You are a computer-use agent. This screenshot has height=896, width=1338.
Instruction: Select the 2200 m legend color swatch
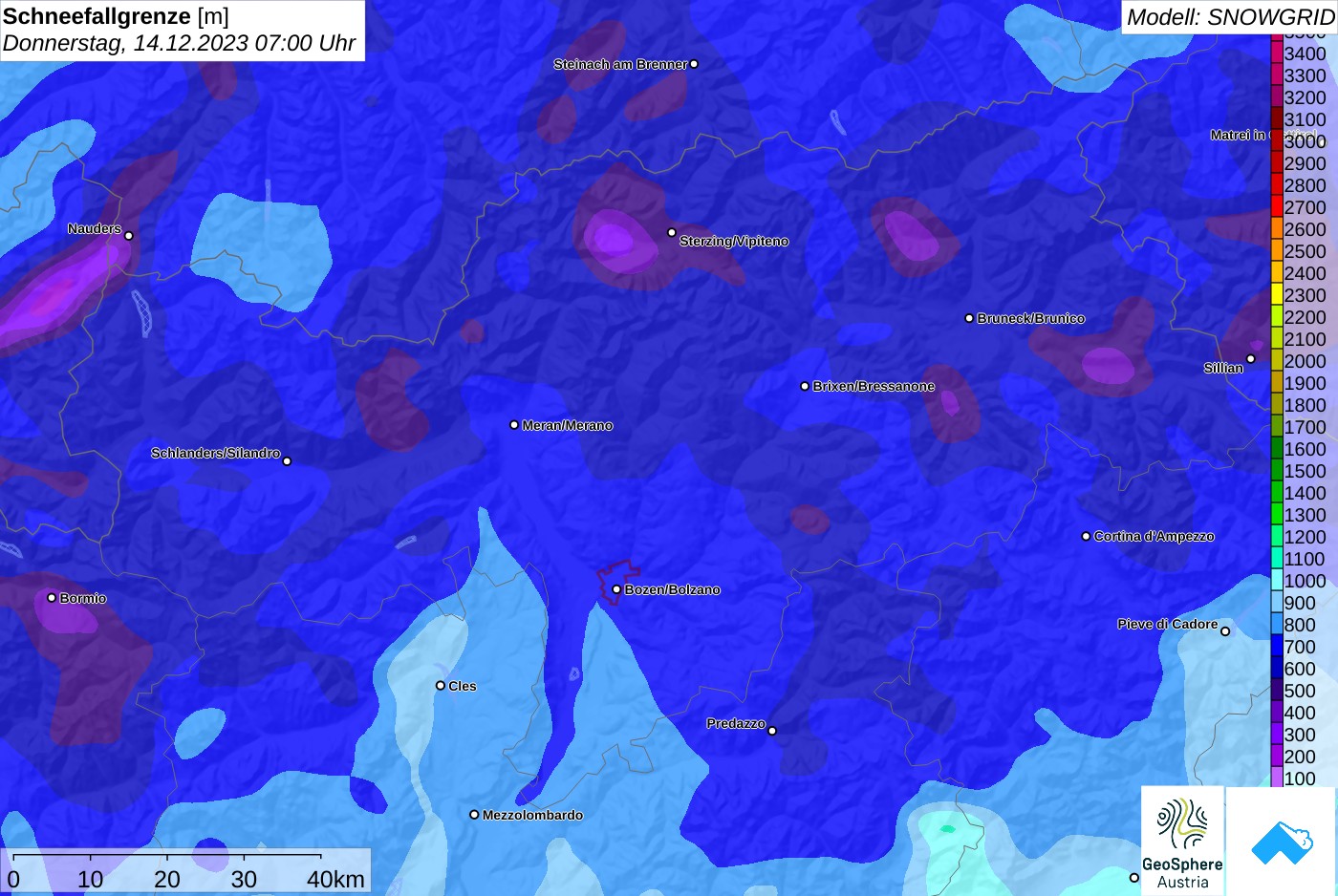1277,316
